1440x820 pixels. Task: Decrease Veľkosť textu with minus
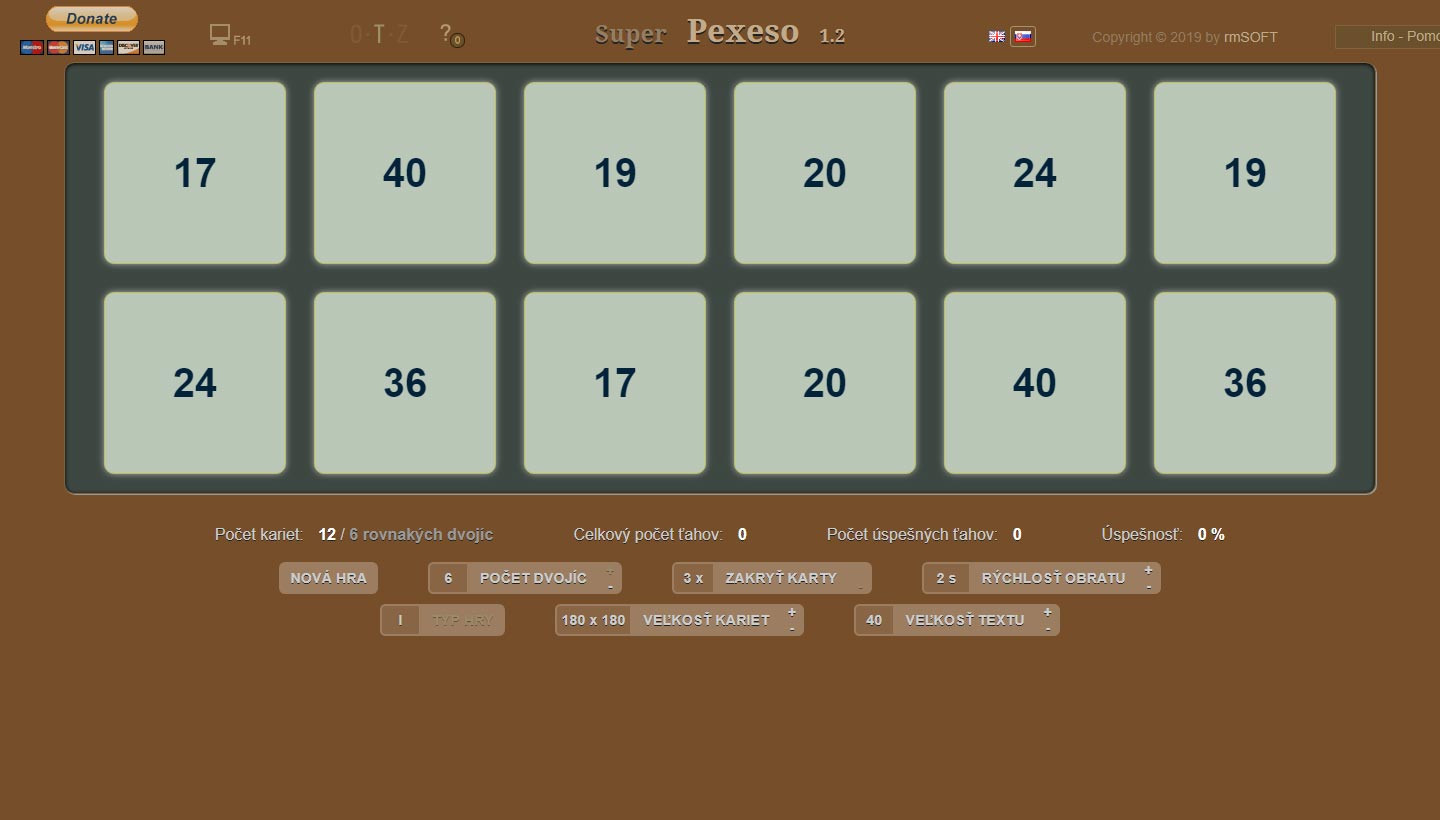click(x=1047, y=628)
